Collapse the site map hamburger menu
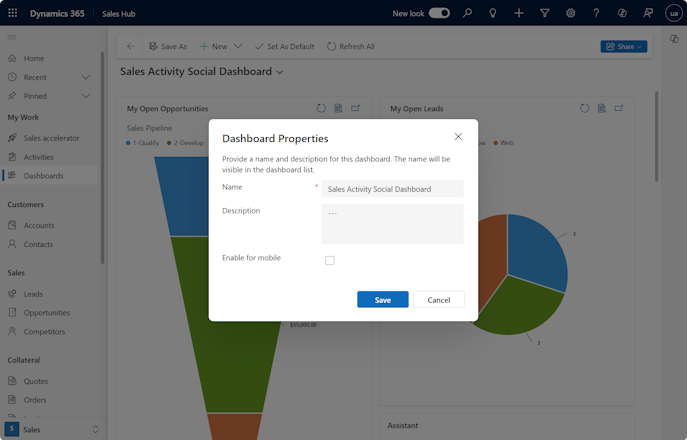Viewport: 687px width, 440px height. click(x=12, y=37)
